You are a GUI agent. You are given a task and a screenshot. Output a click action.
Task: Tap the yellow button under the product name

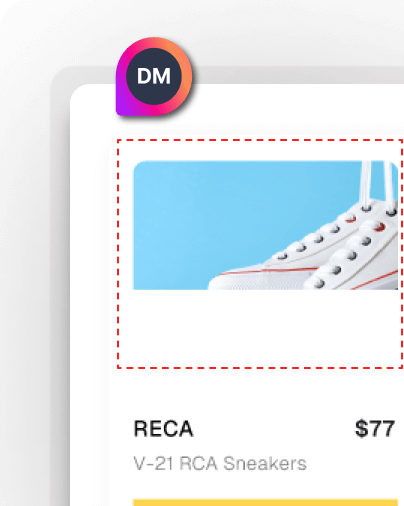[x=266, y=502]
